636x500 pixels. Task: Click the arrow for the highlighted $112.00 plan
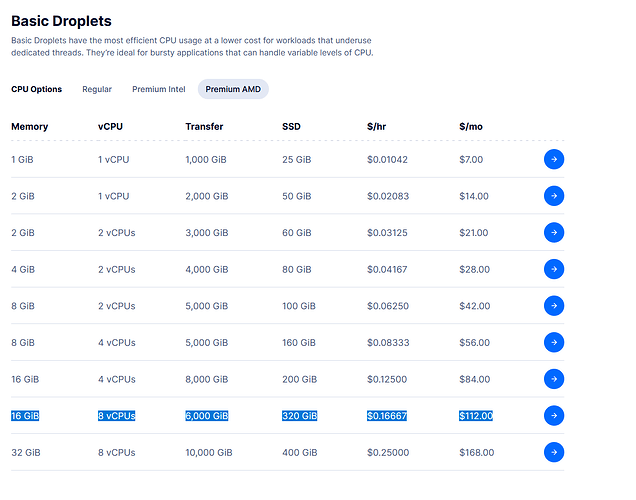tap(554, 416)
